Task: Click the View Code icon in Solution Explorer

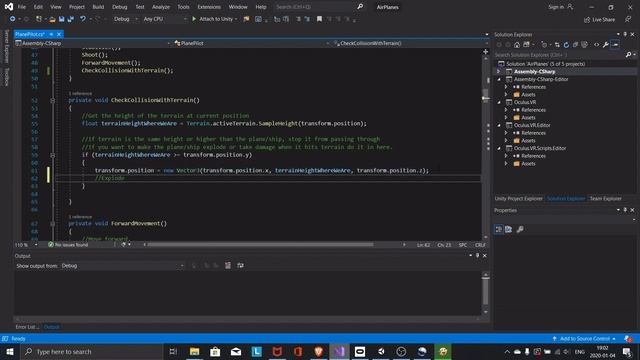Action: point(596,45)
